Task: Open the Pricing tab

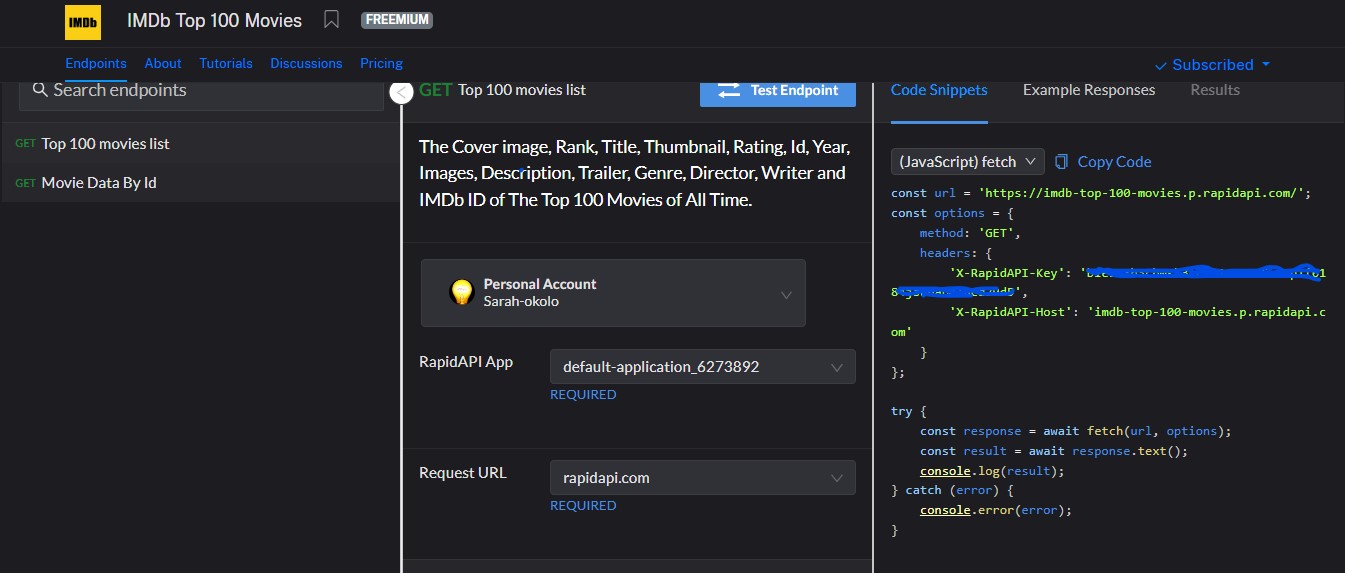Action: 381,63
